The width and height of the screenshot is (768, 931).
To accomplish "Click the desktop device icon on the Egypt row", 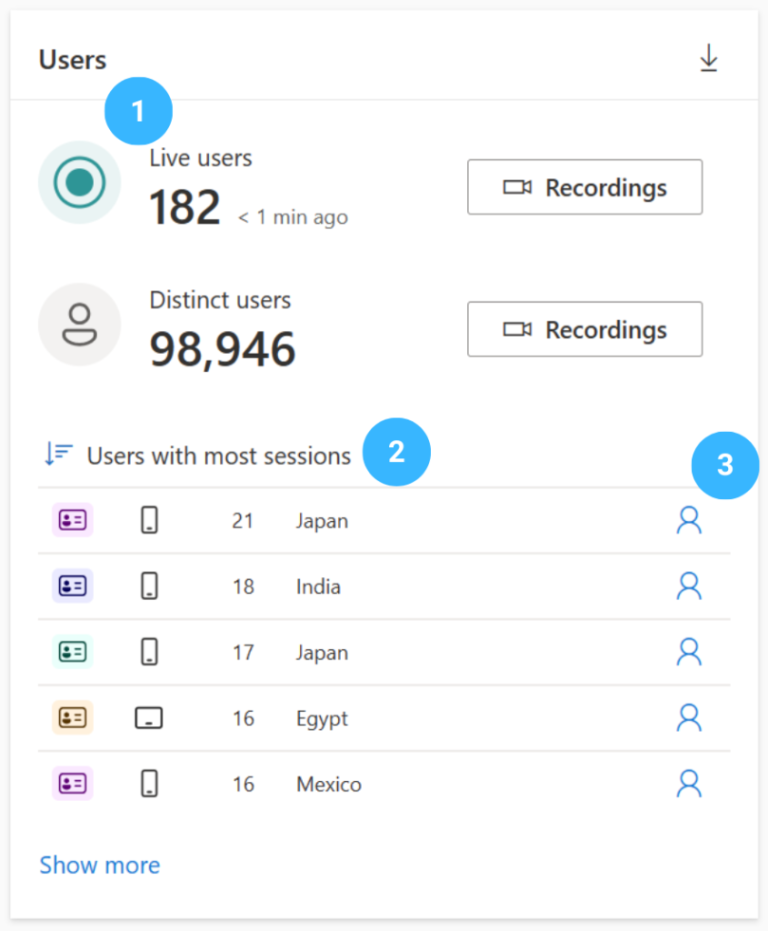I will pos(149,718).
